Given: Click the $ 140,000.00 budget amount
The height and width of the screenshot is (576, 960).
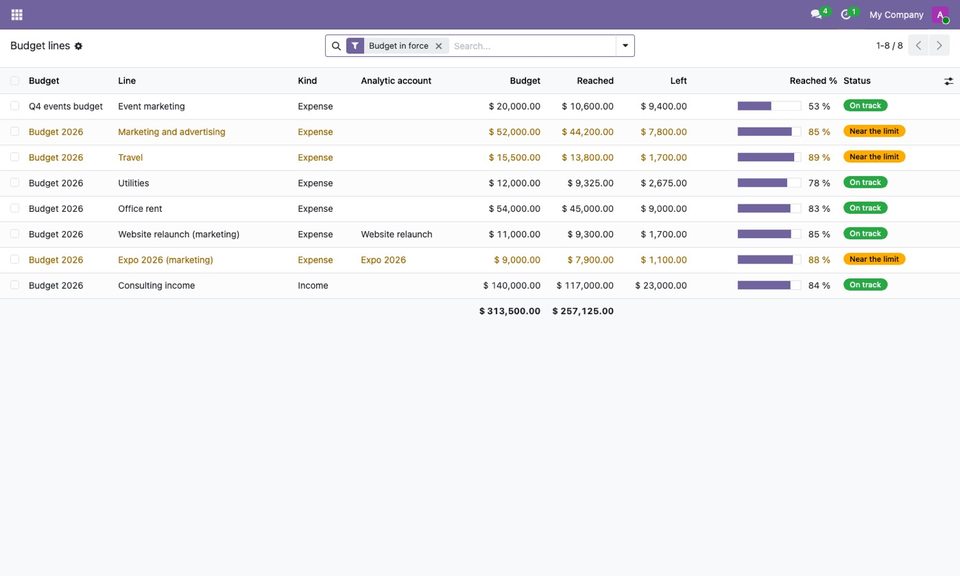Looking at the screenshot, I should (512, 286).
